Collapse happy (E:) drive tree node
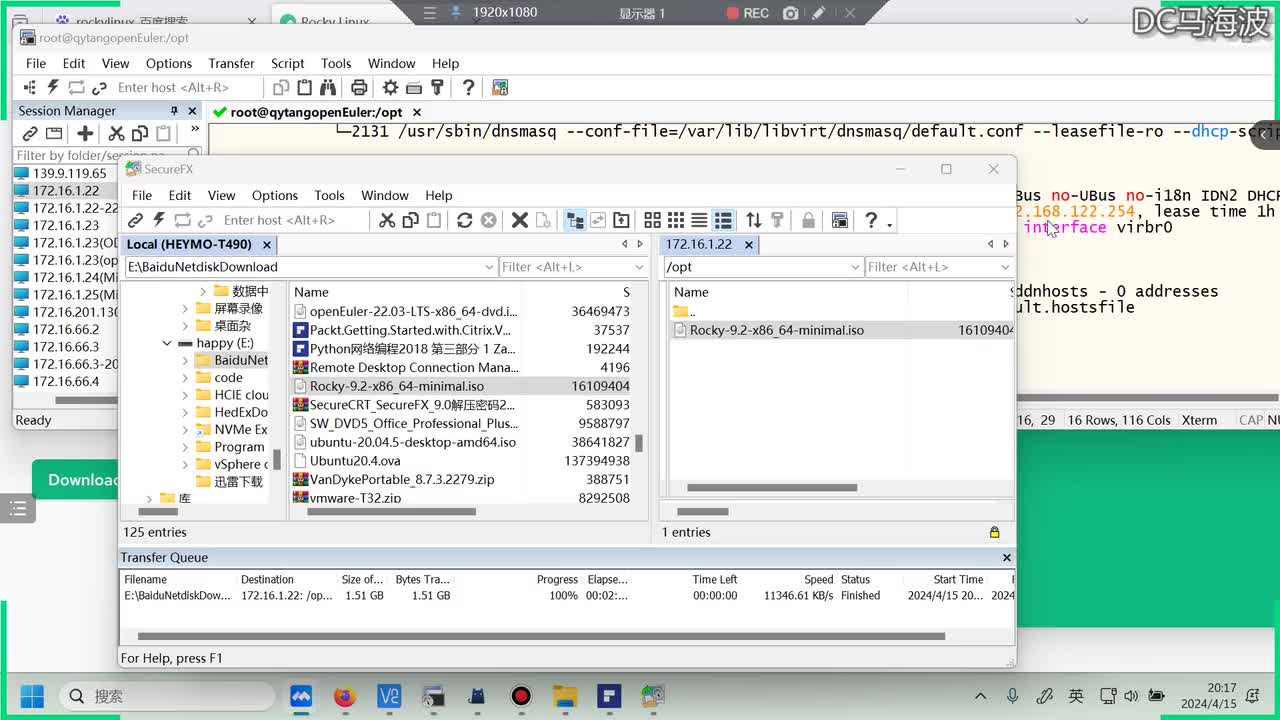The image size is (1280, 720). (x=167, y=343)
